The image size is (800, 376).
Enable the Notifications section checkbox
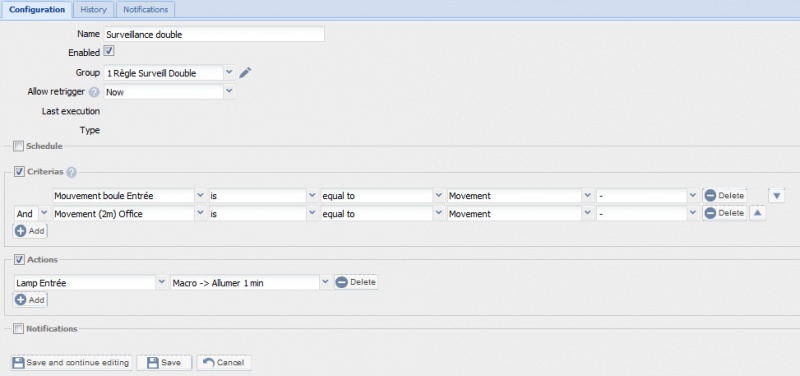18,329
